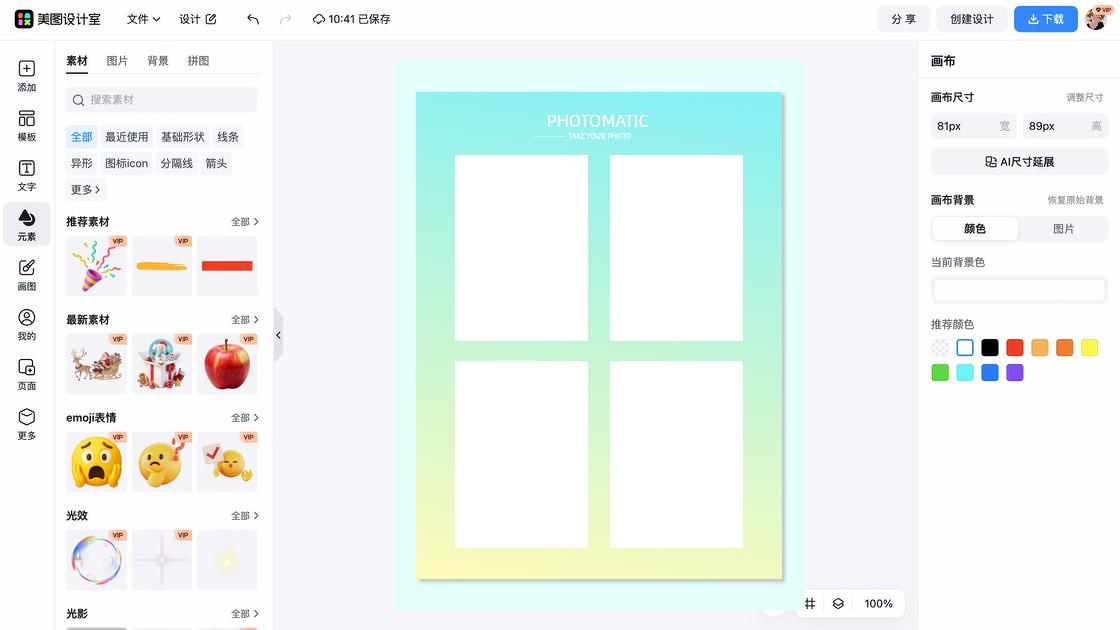View all 光效 via 全部
Screen dimensions: 1120x630
[244, 516]
